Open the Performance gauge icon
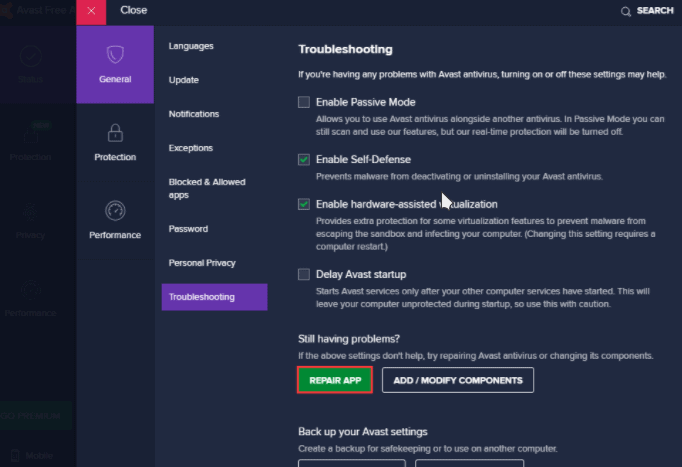This screenshot has width=682, height=467. point(115,211)
